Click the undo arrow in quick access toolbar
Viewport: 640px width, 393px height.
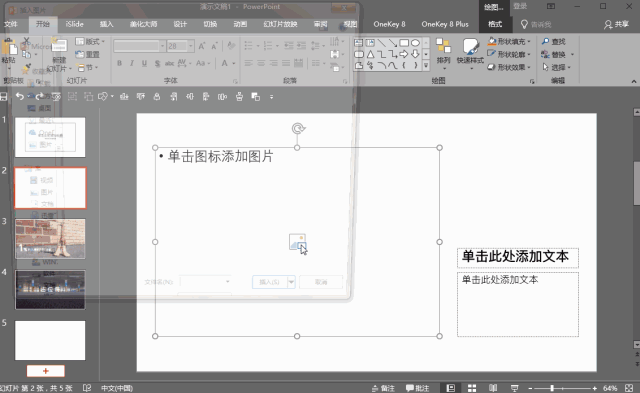click(20, 96)
